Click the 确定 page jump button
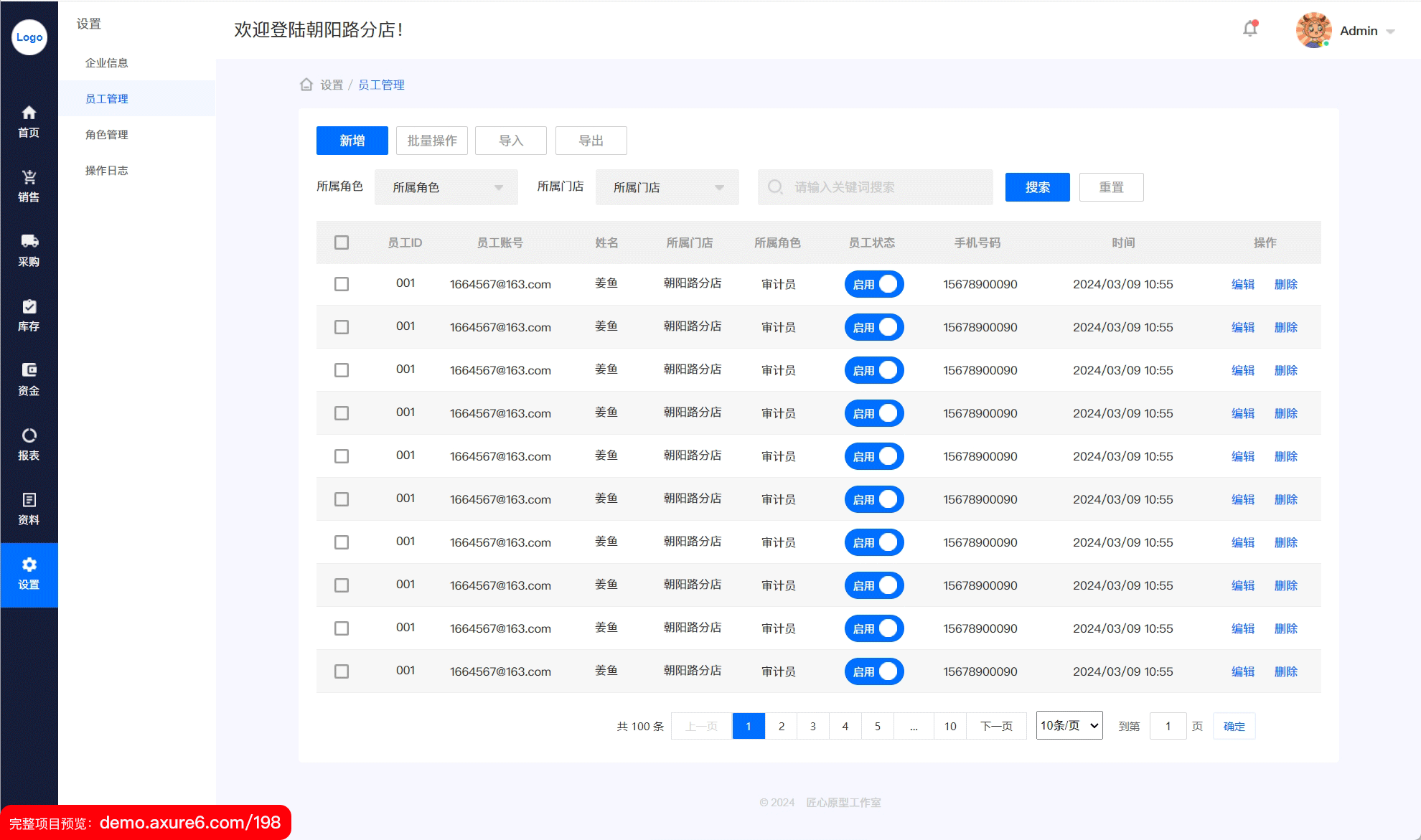The image size is (1421, 840). tap(1234, 726)
